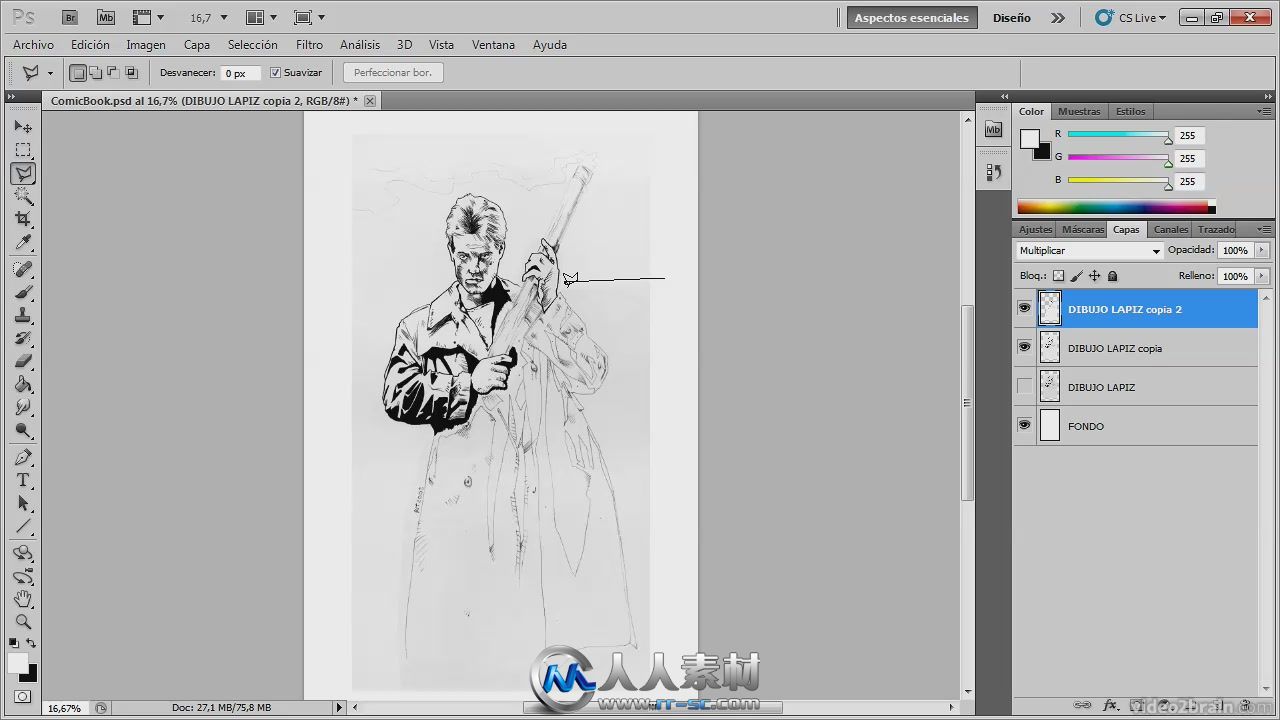Expand more workspaces chevron

(x=1057, y=18)
